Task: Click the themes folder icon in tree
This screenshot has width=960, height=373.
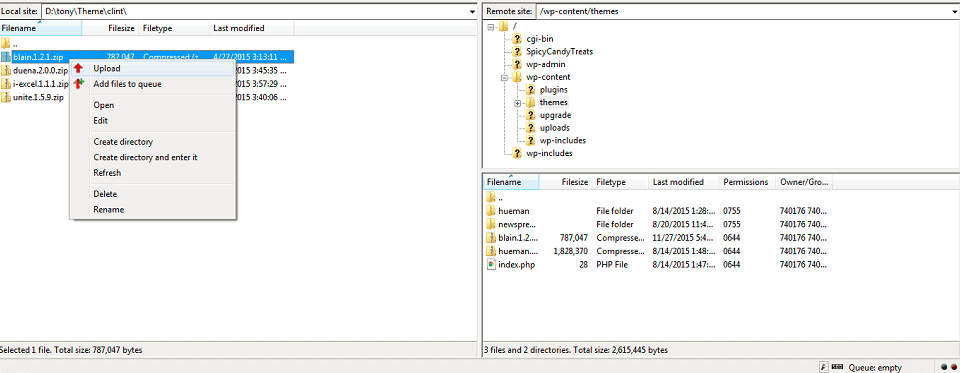Action: coord(530,102)
